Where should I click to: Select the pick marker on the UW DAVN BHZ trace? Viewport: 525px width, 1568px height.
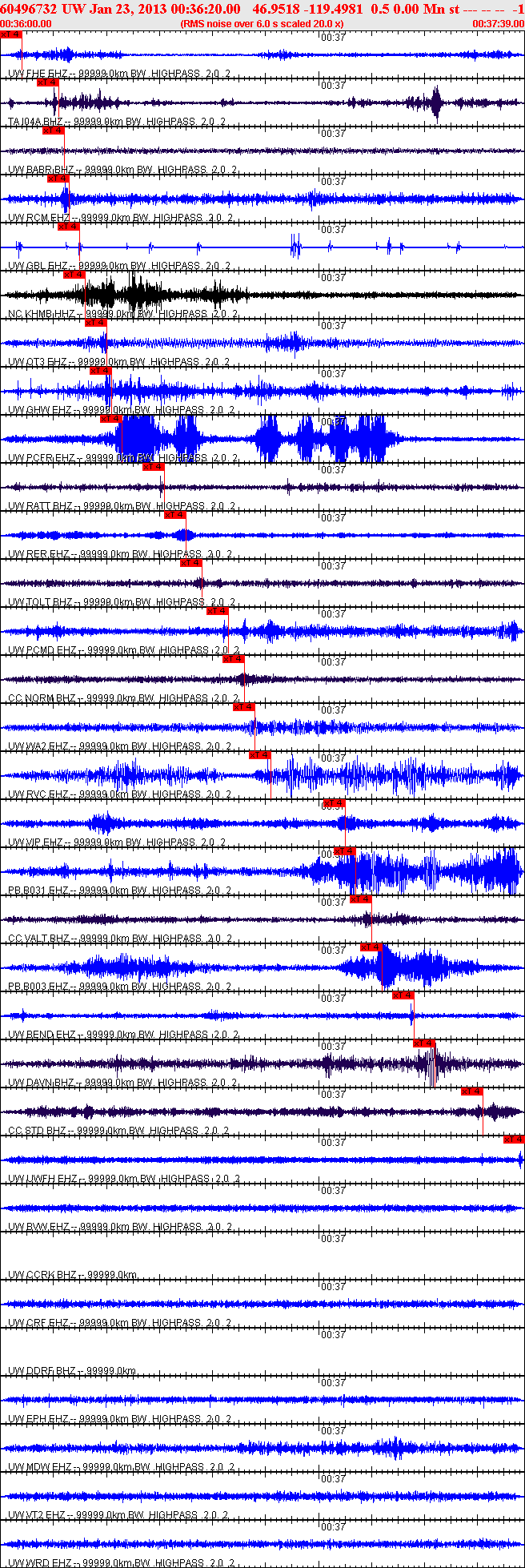coord(425,1043)
